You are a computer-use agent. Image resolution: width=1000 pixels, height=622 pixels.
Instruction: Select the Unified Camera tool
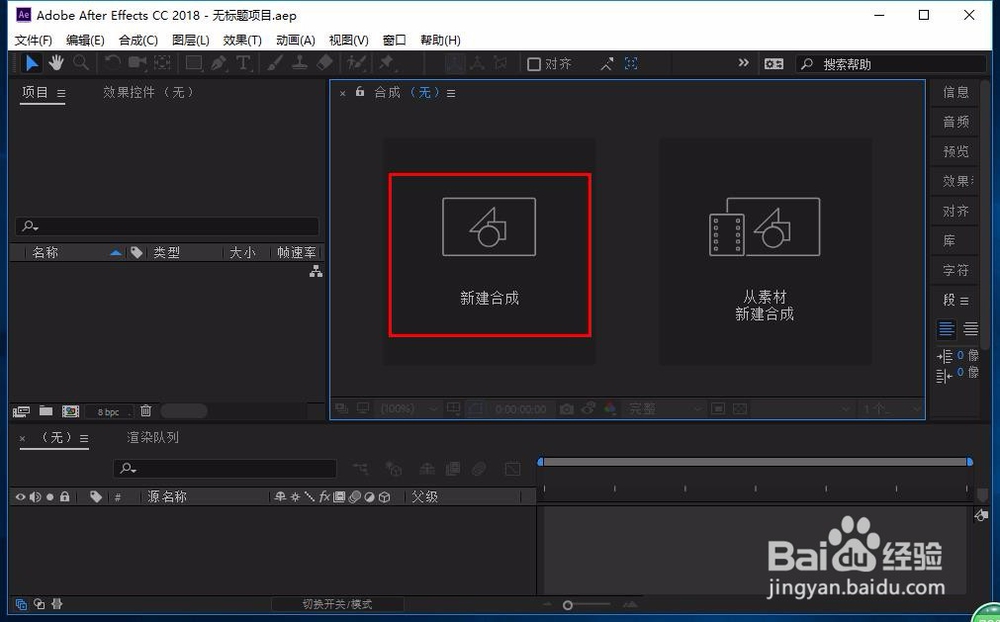click(137, 63)
